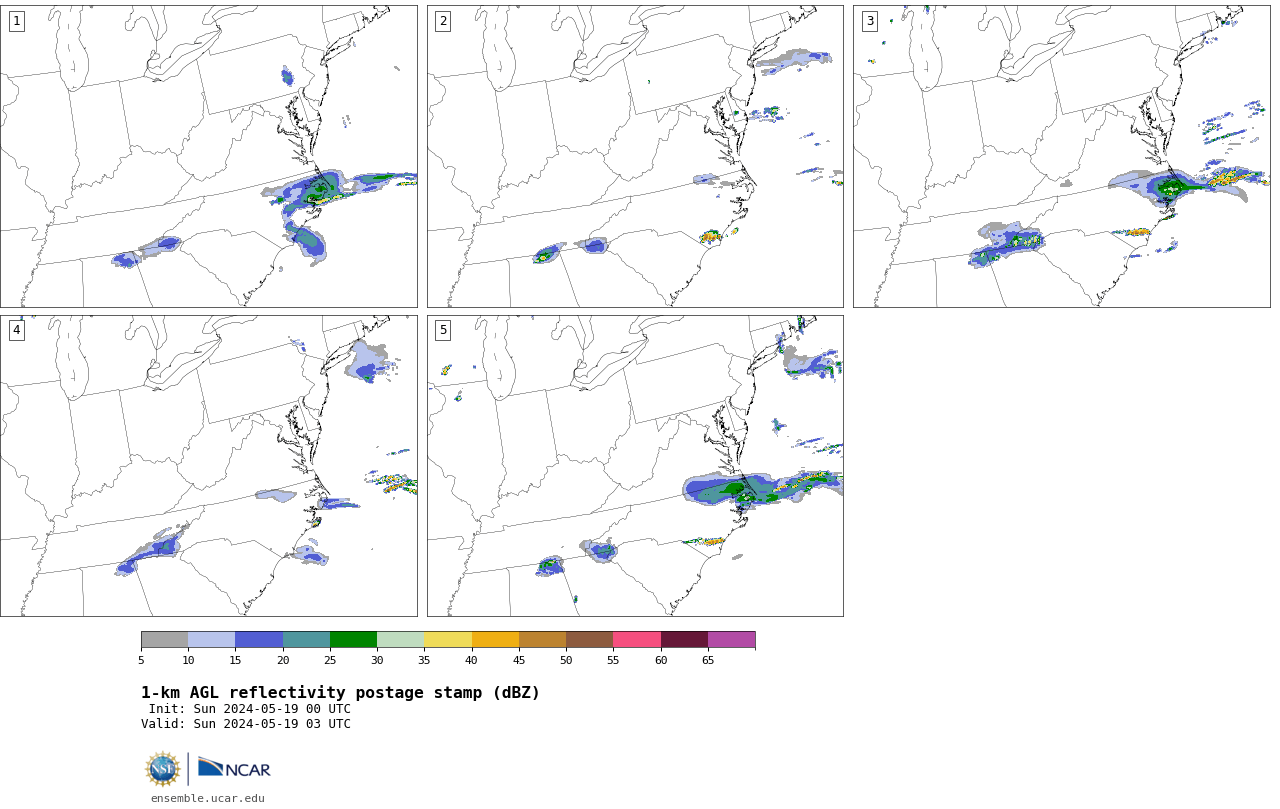Click the '1-km AGL reflectivity postage stamp (dBZ)' title
Image resolution: width=1280 pixels, height=809 pixels.
(x=340, y=693)
